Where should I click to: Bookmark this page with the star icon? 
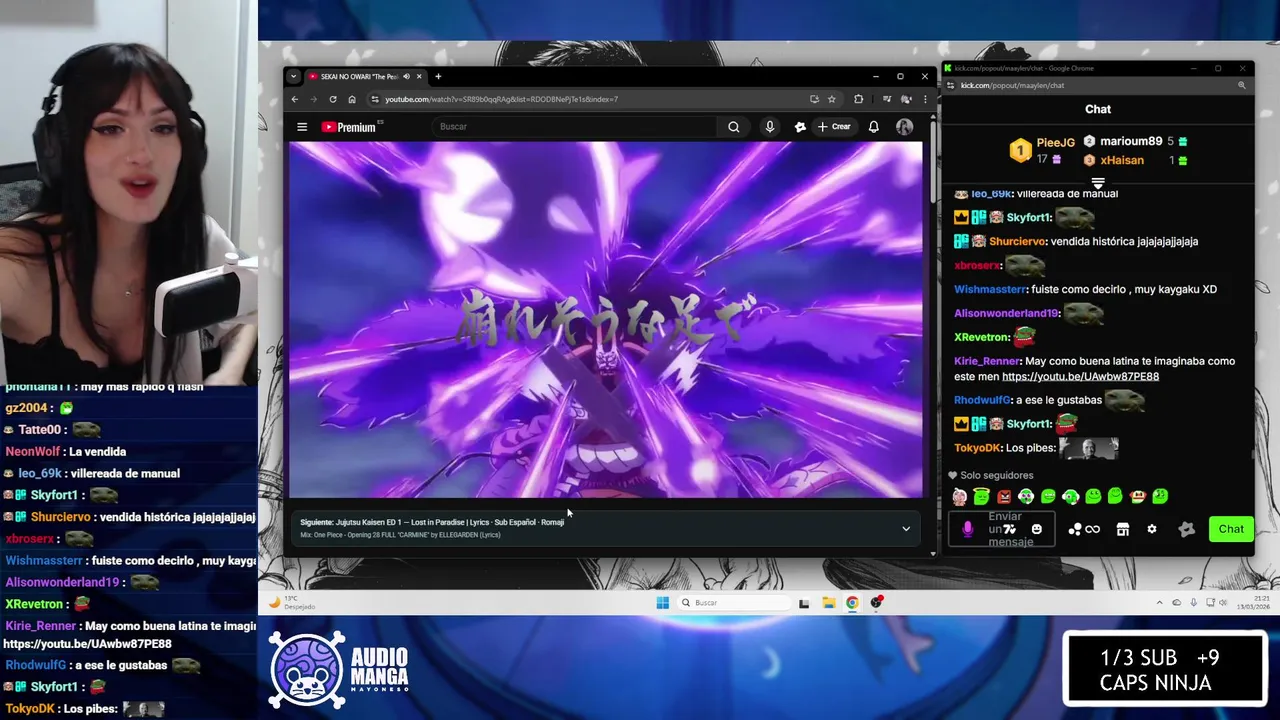831,99
